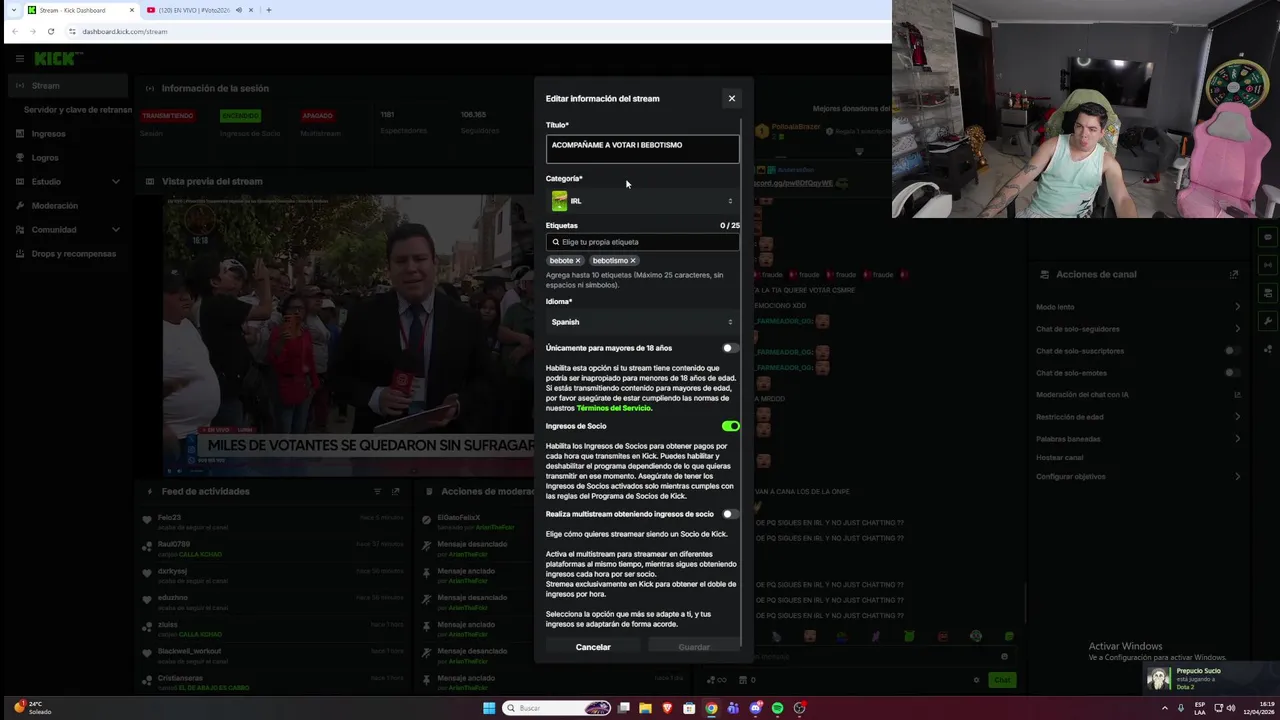The image size is (1280, 720).
Task: Open a new browser tab
Action: click(x=268, y=10)
